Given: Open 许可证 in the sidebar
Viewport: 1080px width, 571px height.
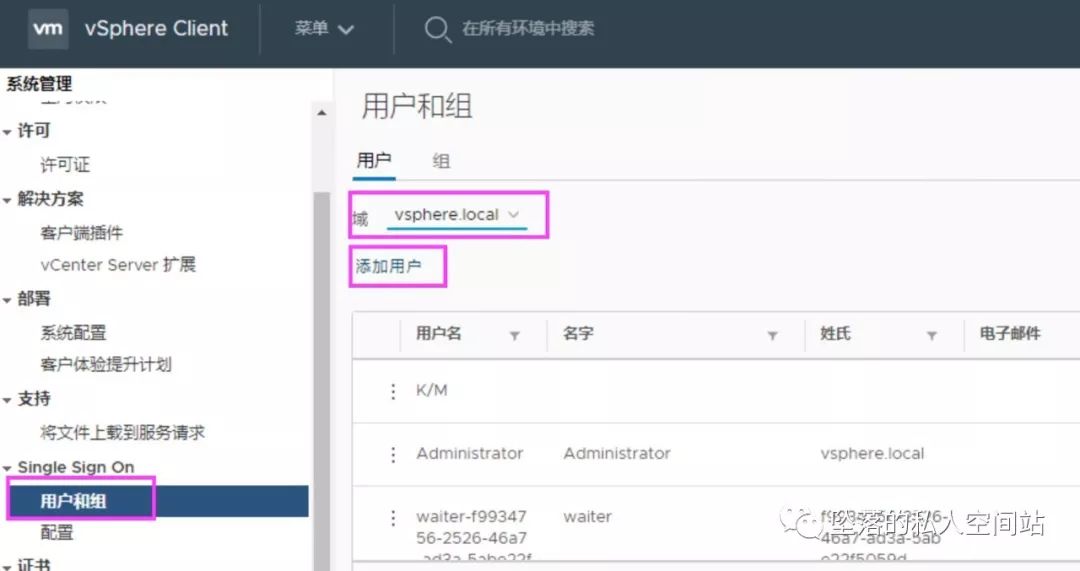Looking at the screenshot, I should pyautogui.click(x=65, y=165).
